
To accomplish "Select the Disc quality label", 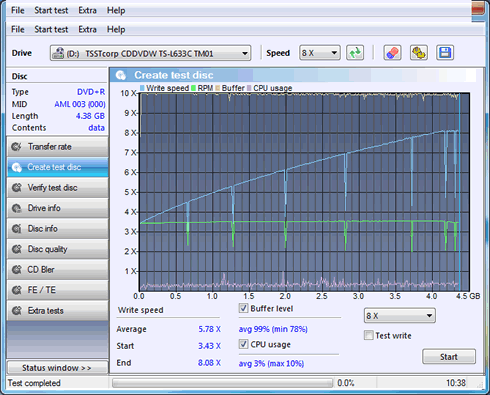I will (x=47, y=249).
